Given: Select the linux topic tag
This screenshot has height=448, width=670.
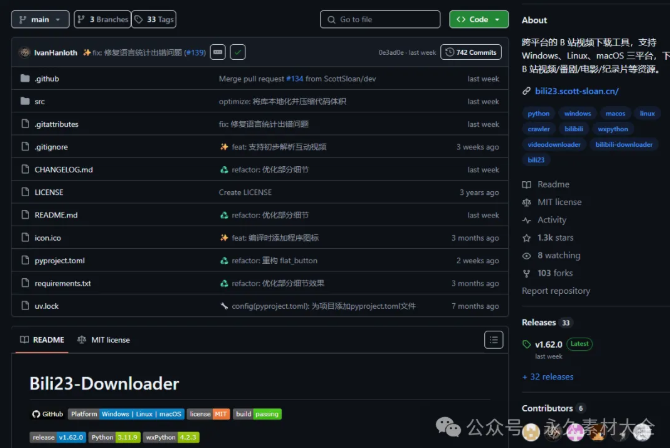Looking at the screenshot, I should tap(647, 113).
